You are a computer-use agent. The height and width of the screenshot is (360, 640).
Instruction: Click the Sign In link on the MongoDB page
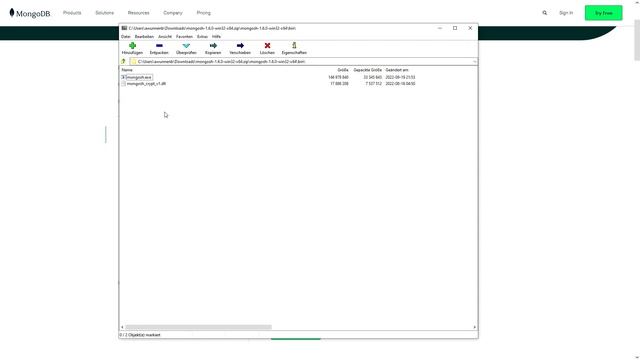coord(566,13)
